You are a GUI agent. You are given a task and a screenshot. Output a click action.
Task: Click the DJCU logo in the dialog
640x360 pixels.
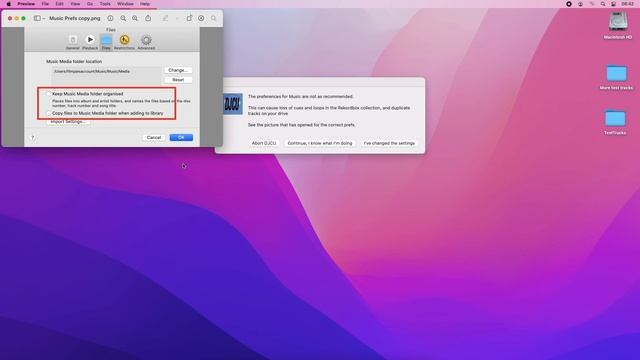tap(232, 104)
